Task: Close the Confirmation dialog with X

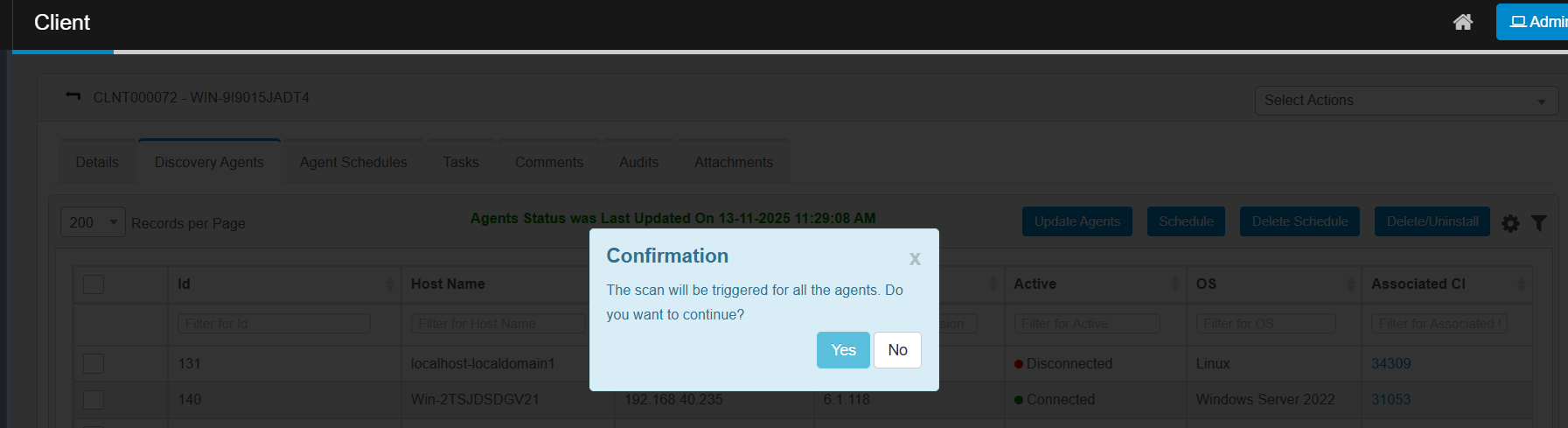Action: (x=915, y=258)
